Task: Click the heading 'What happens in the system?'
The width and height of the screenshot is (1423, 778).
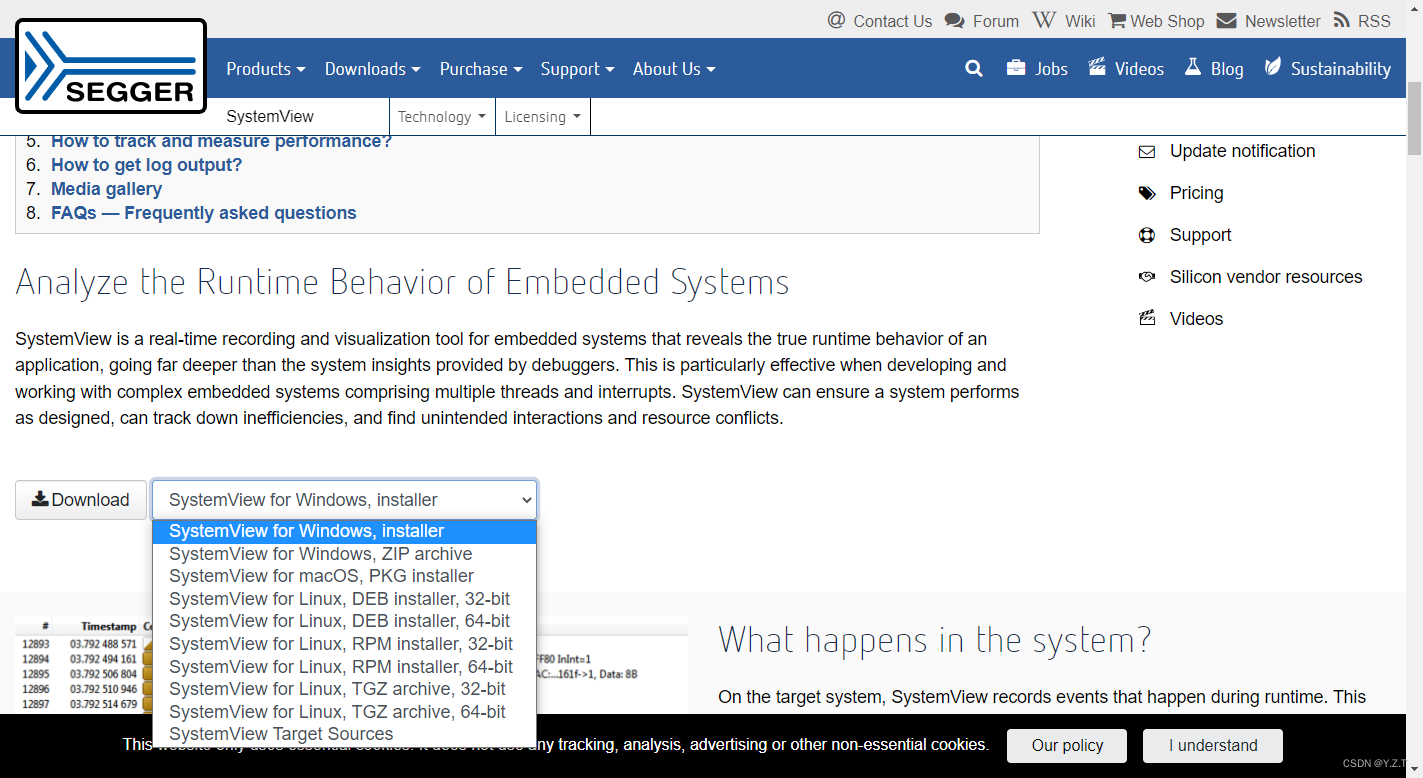Action: tap(935, 639)
